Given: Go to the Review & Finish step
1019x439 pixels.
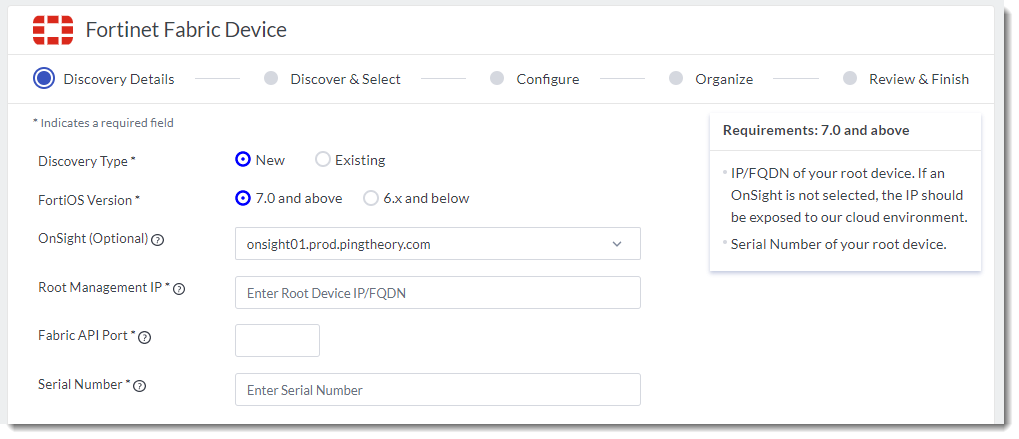Looking at the screenshot, I should click(x=918, y=79).
